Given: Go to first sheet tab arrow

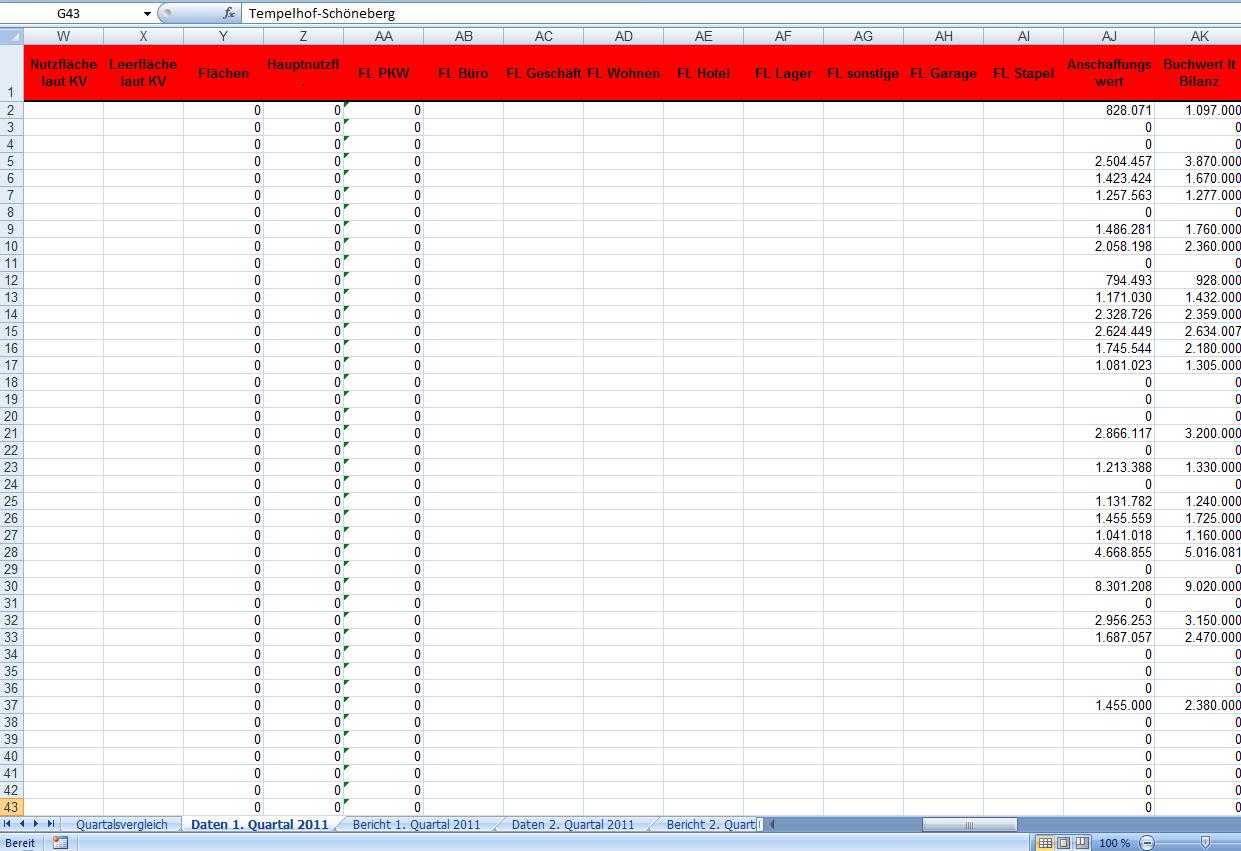Looking at the screenshot, I should pyautogui.click(x=9, y=824).
